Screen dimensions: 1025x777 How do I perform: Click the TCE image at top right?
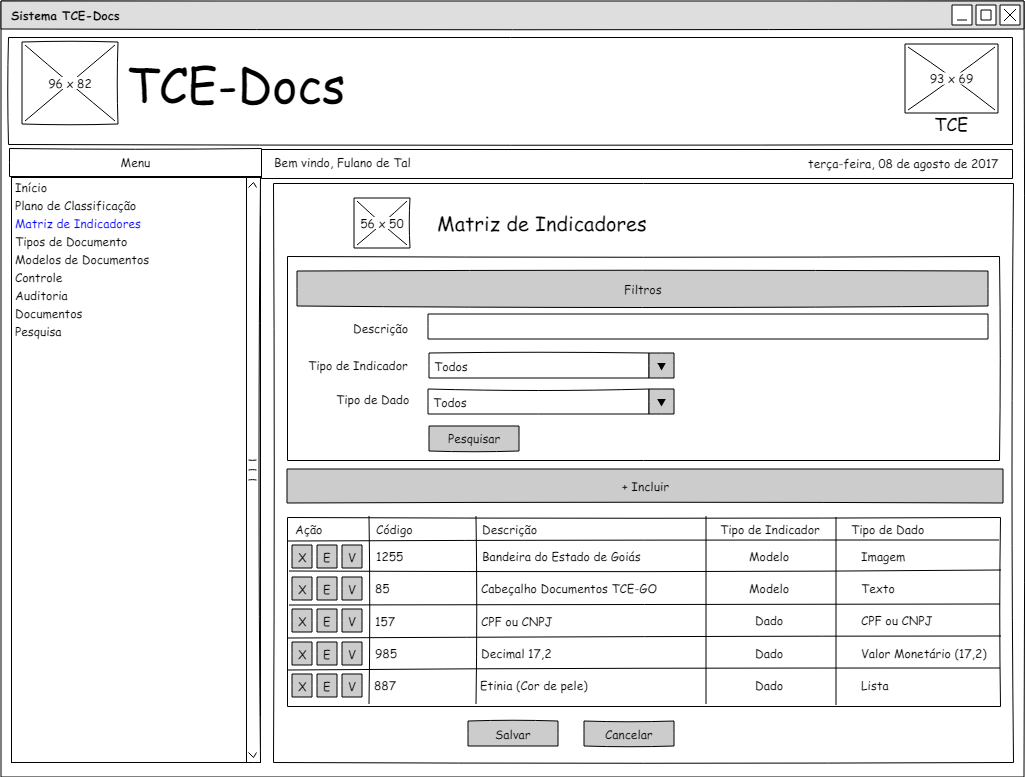click(951, 78)
